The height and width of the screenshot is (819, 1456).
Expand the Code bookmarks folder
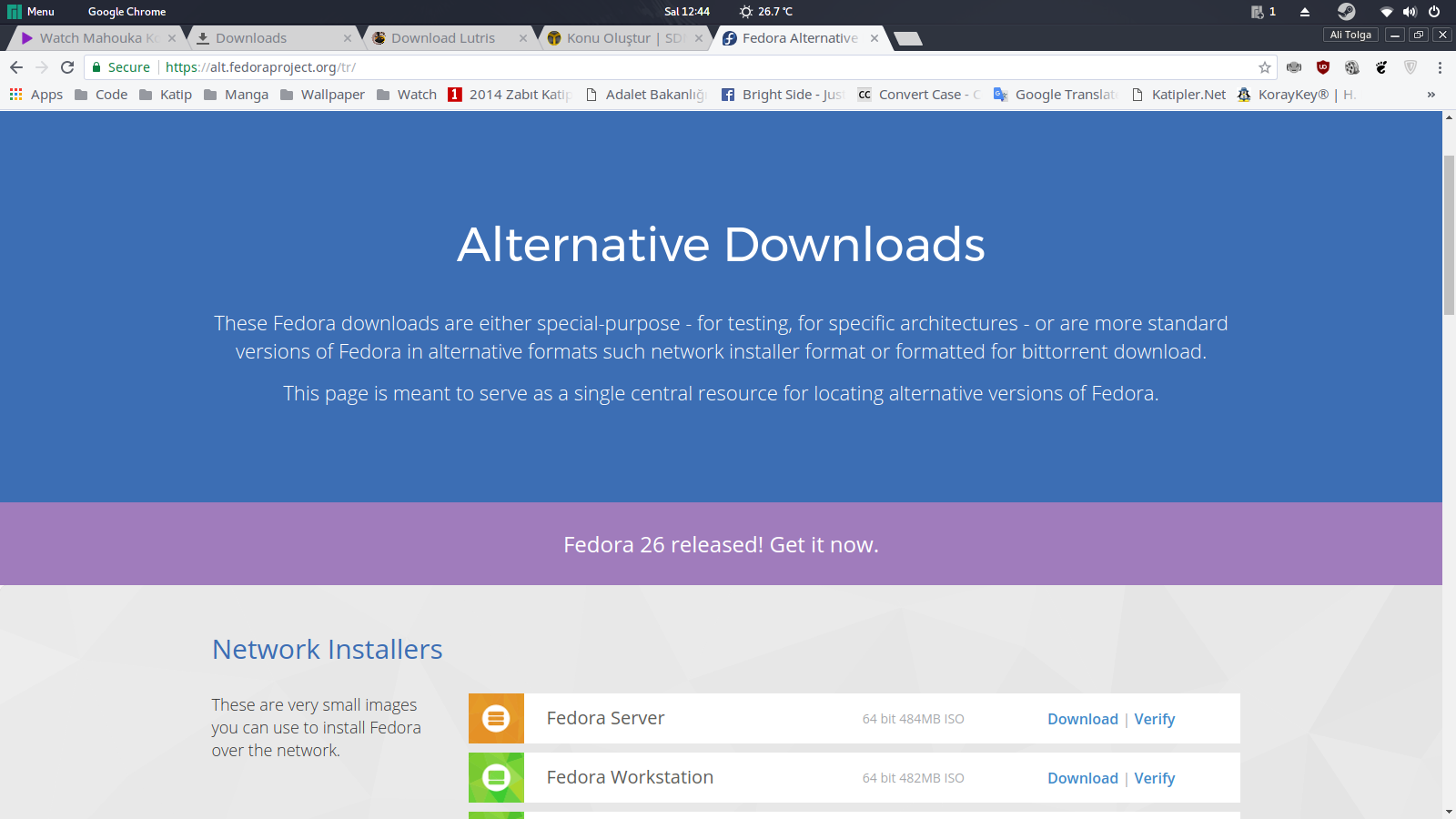pos(101,95)
